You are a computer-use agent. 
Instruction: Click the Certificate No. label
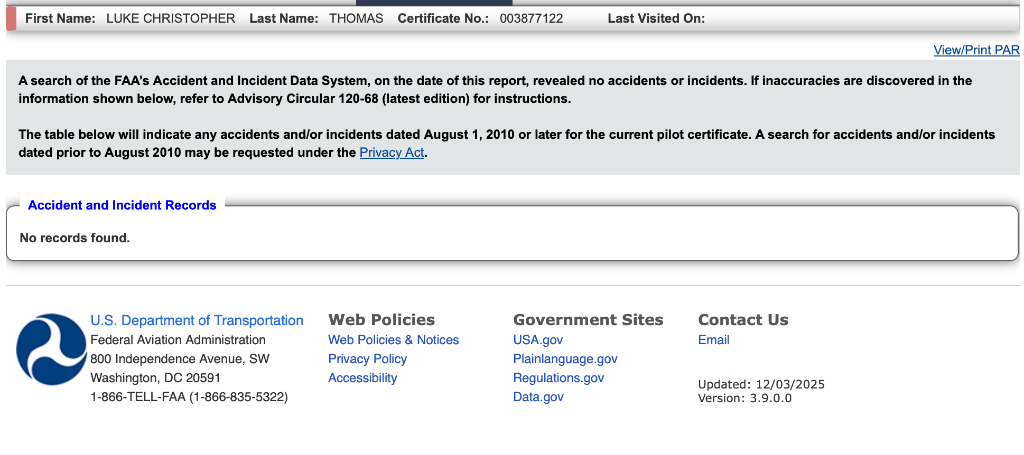(443, 19)
